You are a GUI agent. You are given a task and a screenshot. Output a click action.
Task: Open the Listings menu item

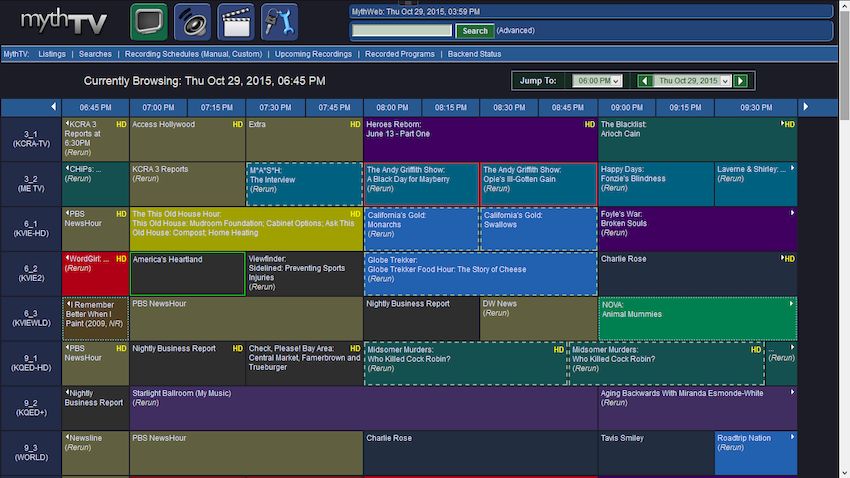click(x=51, y=54)
